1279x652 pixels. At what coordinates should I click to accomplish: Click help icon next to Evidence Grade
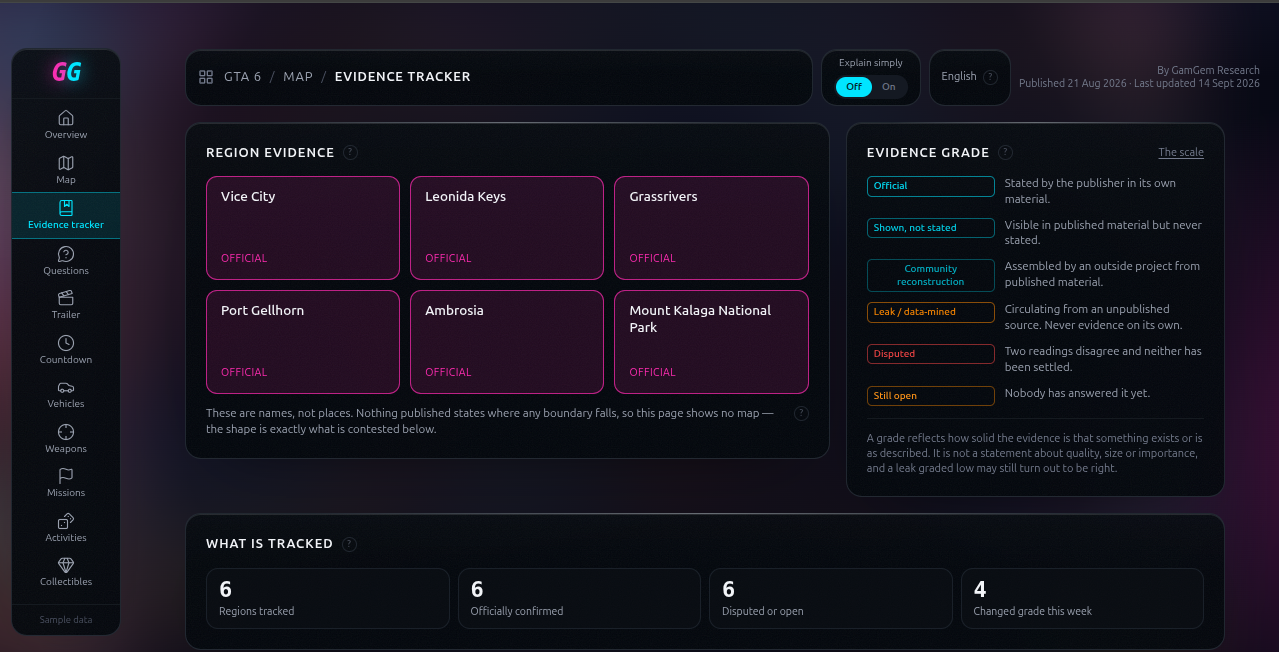pyautogui.click(x=1005, y=152)
